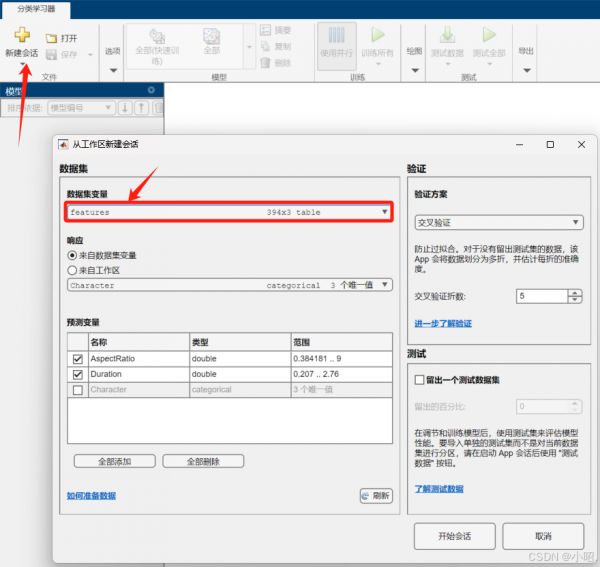Enable 留出一个测试数据集 checkbox

click(419, 380)
